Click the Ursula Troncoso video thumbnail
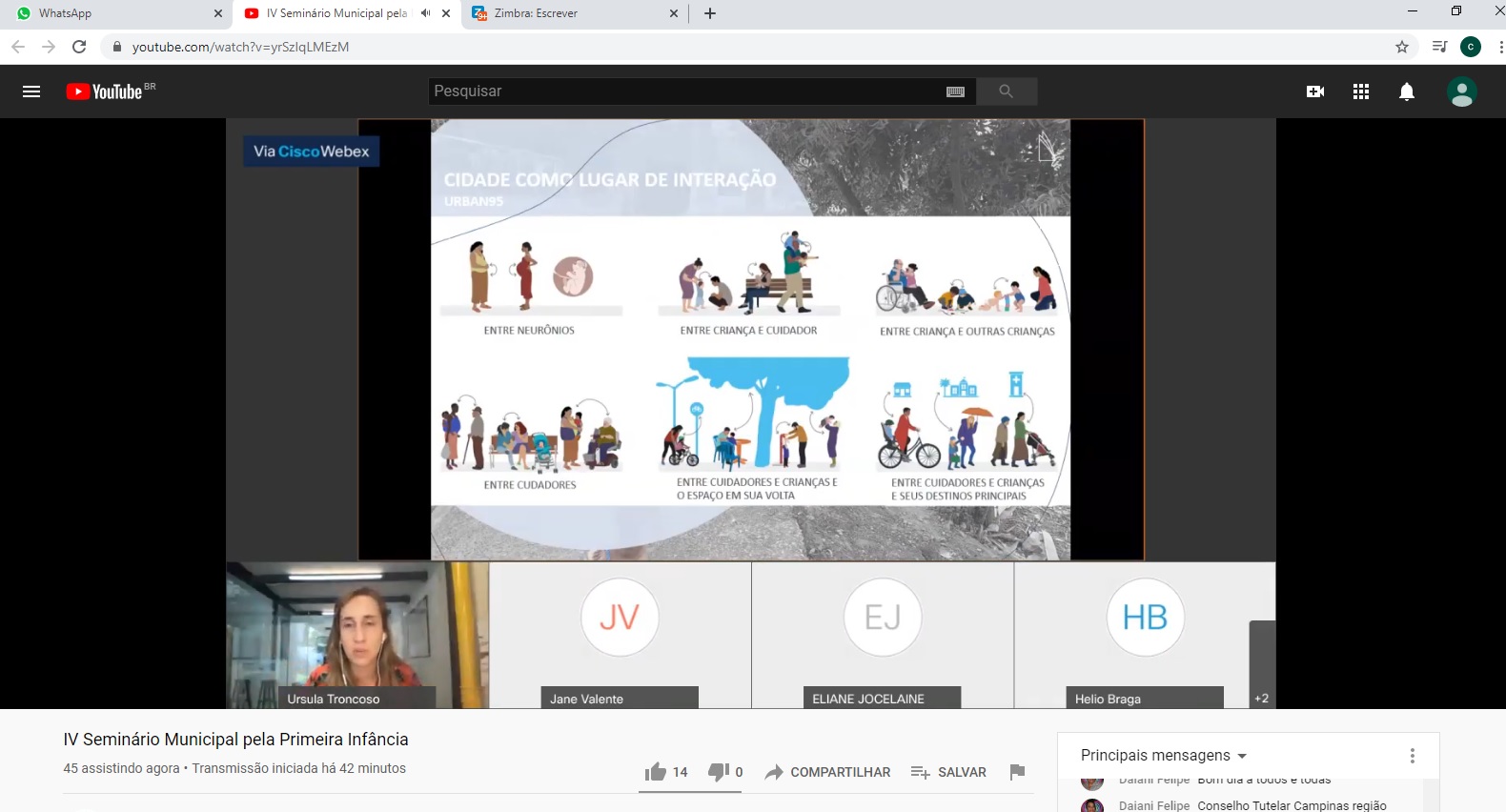 pos(357,635)
